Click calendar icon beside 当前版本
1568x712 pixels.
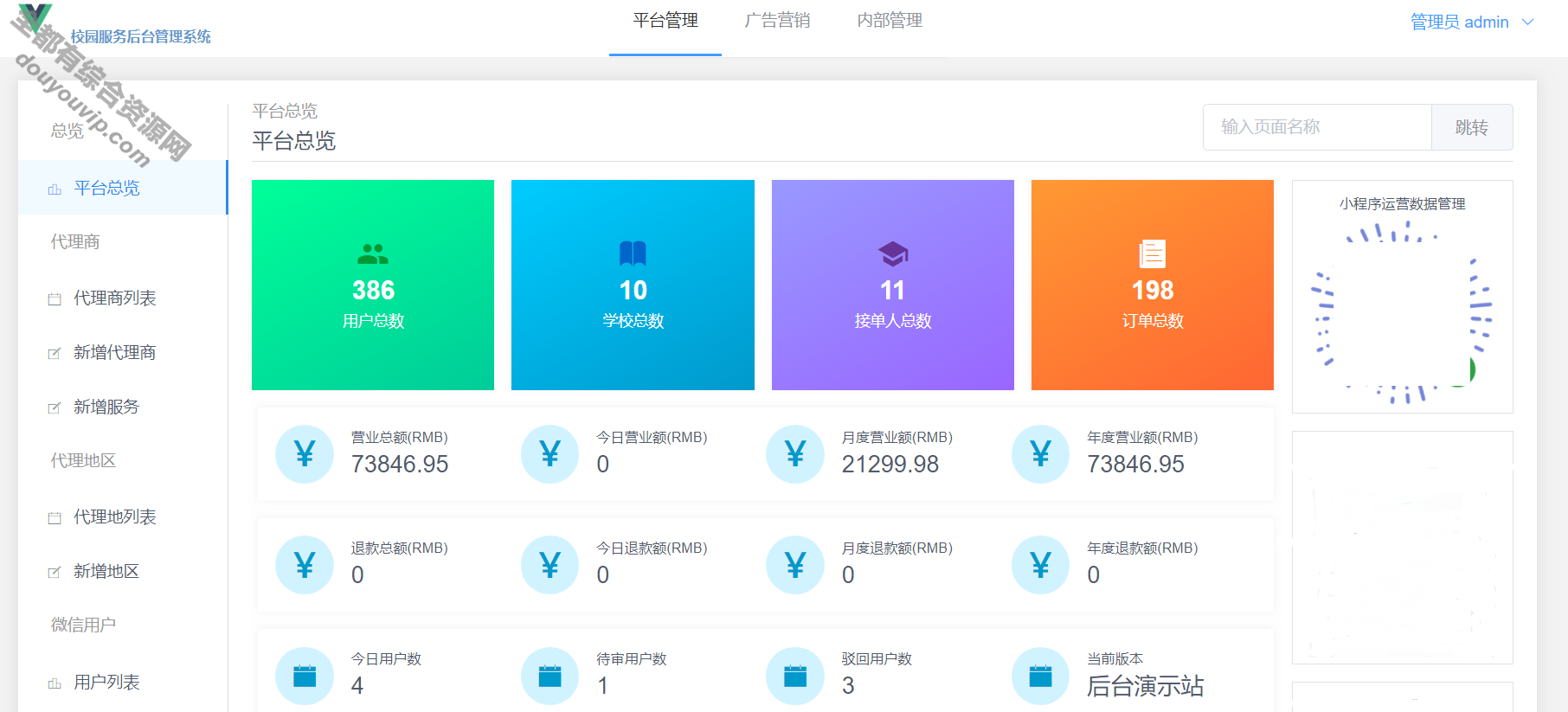coord(1040,676)
